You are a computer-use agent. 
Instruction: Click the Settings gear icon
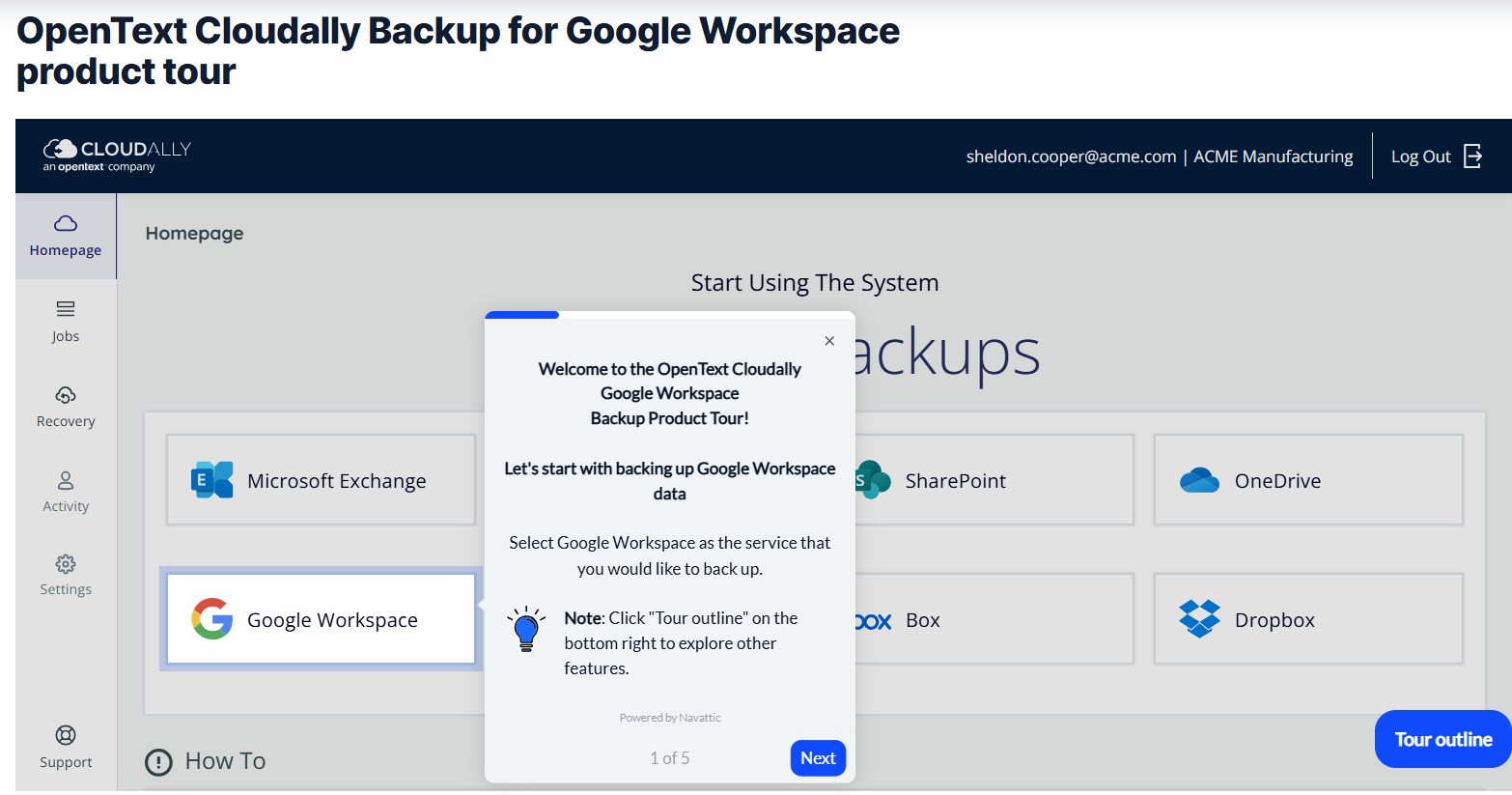click(66, 564)
